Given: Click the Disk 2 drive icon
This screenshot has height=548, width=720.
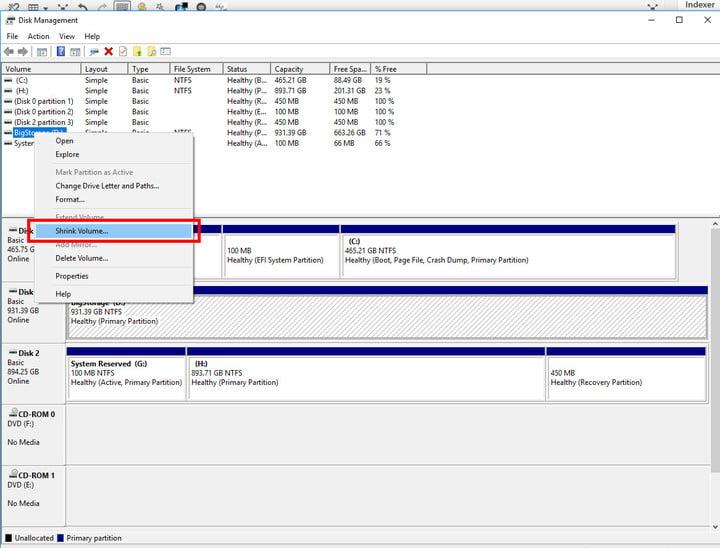Looking at the screenshot, I should click(x=13, y=352).
